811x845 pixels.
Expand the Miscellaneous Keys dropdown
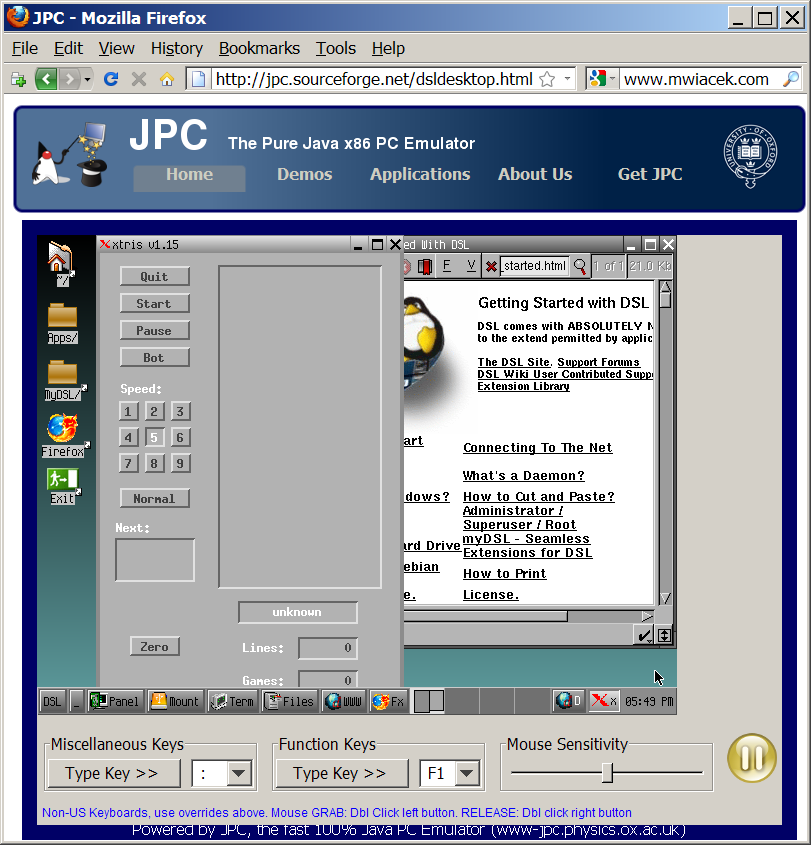238,773
